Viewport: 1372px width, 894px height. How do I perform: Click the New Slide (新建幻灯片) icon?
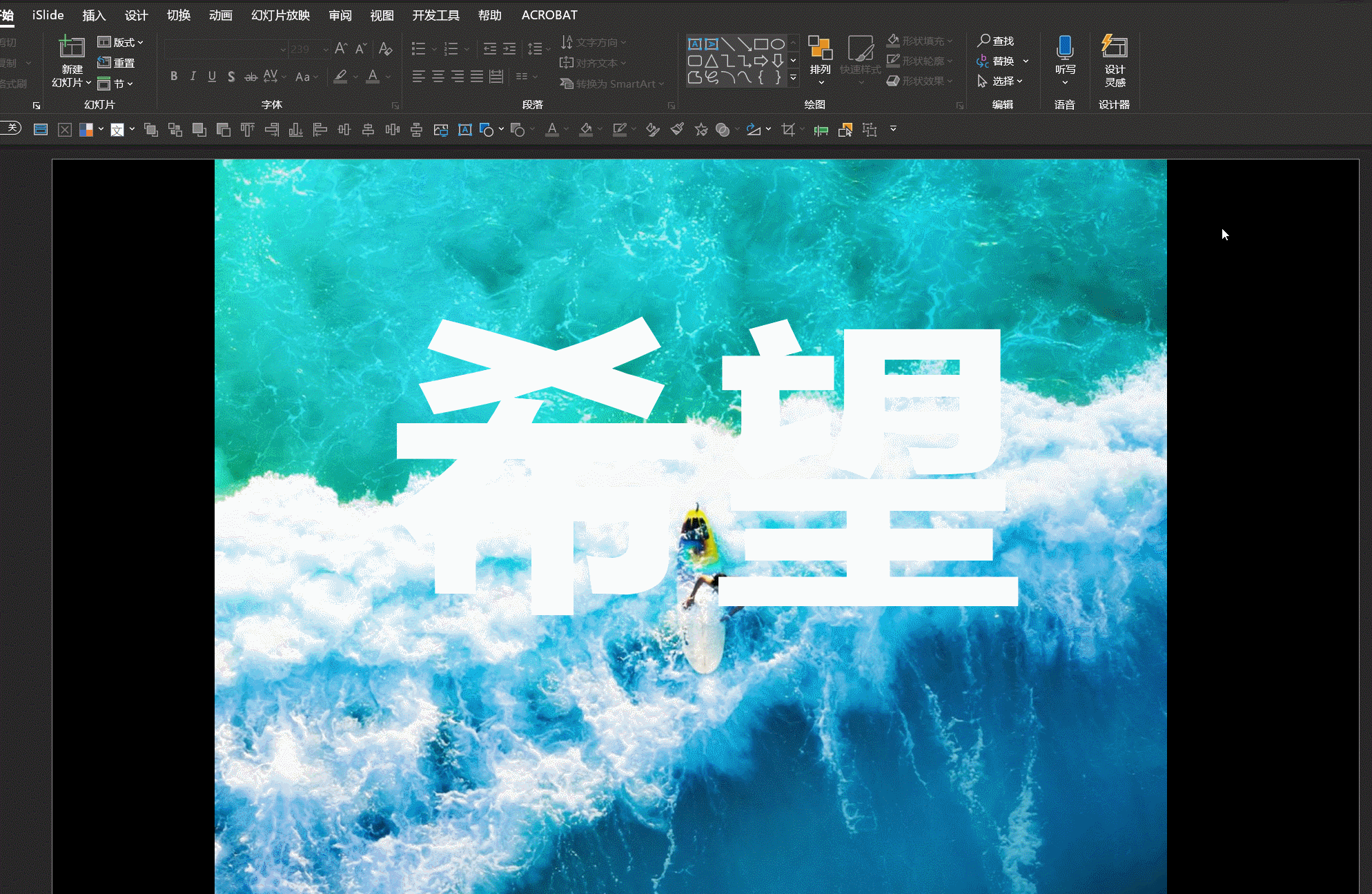pyautogui.click(x=72, y=48)
